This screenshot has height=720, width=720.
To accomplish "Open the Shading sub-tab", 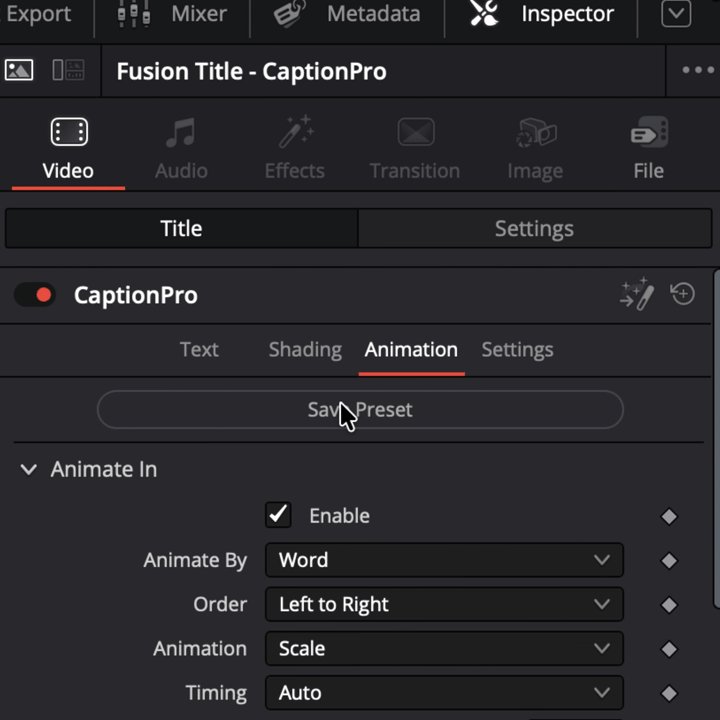I will coord(305,350).
